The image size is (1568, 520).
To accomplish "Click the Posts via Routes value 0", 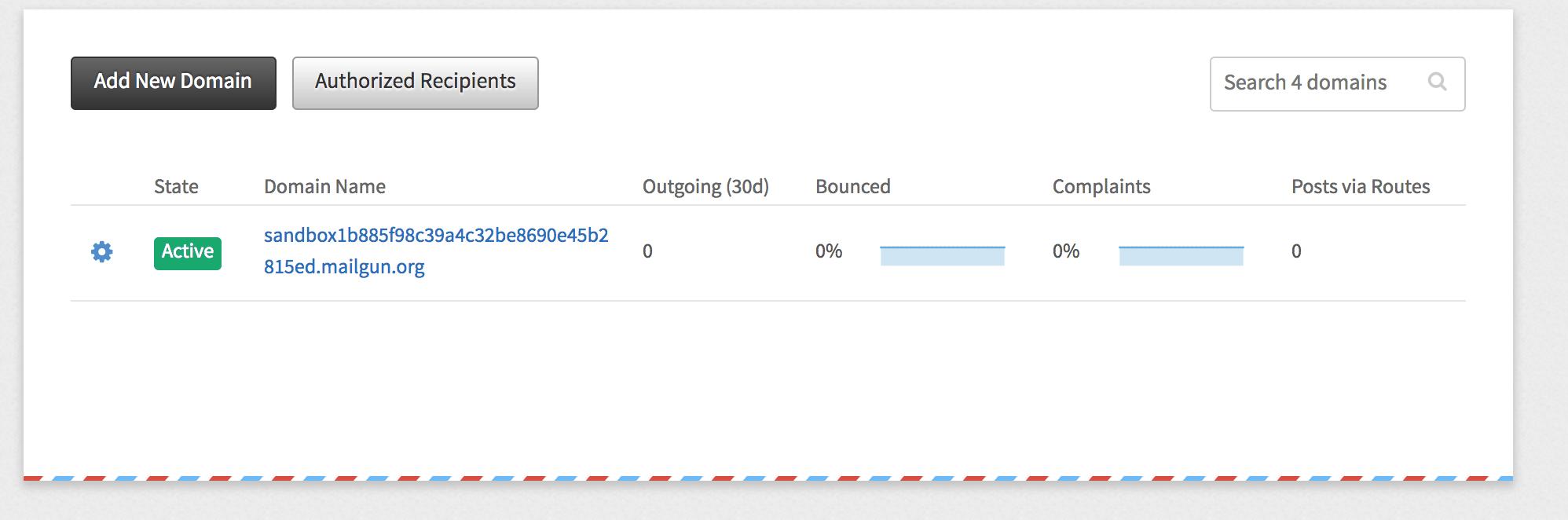I will click(x=1296, y=251).
